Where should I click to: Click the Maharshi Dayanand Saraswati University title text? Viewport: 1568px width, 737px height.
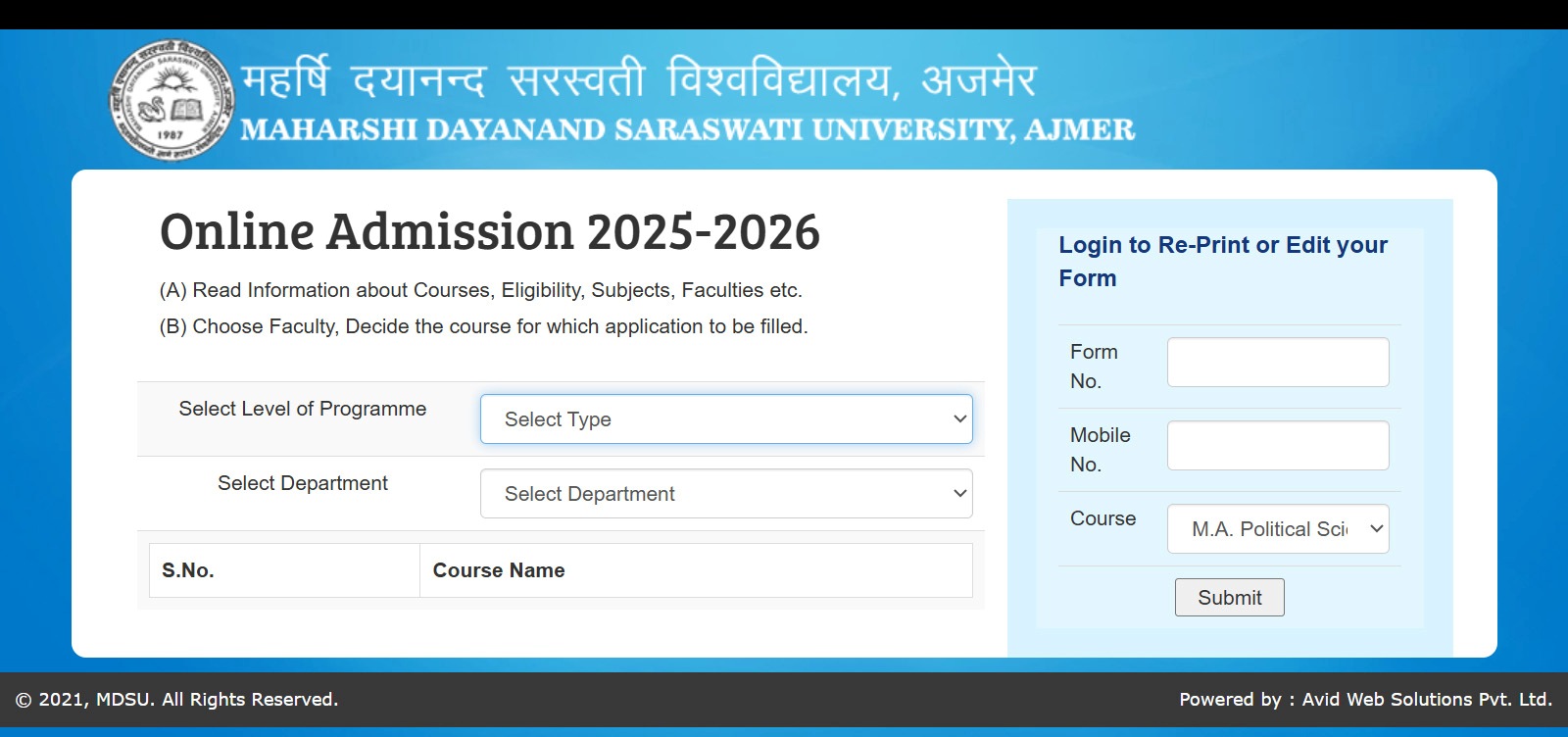688,129
